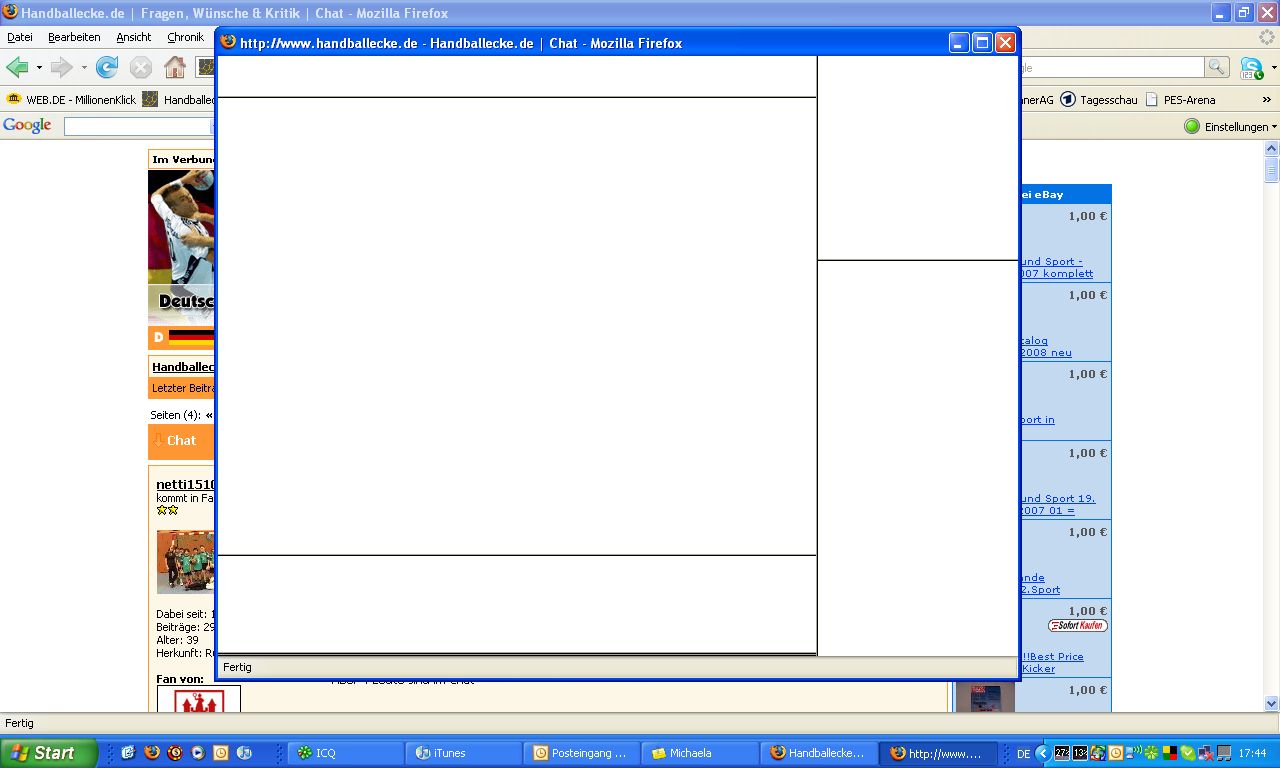
Task: Click the Skype toolbar icon
Action: (1250, 67)
